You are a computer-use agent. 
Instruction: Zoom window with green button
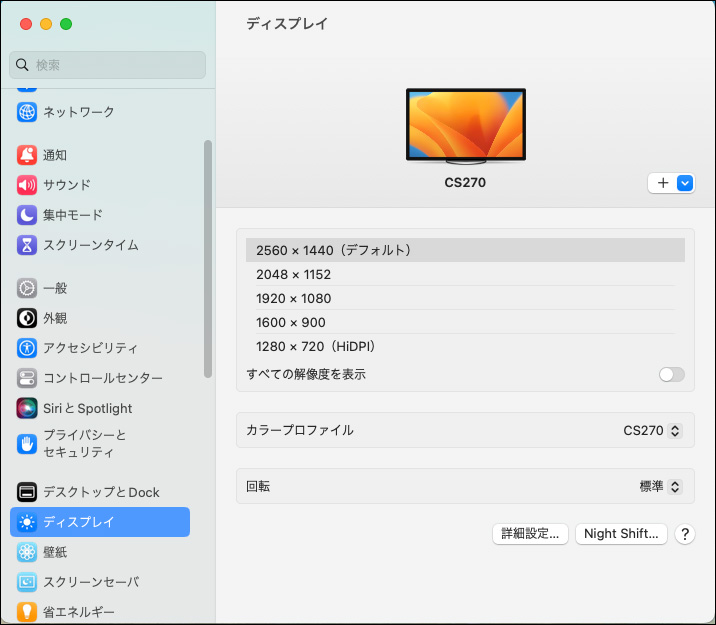point(66,24)
